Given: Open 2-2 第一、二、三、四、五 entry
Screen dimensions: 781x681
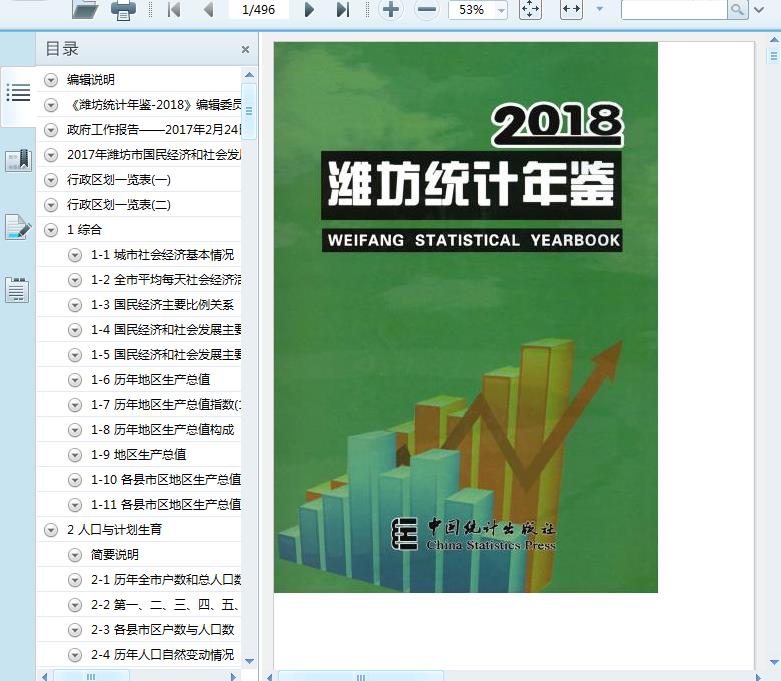Looking at the screenshot, I should 164,605.
